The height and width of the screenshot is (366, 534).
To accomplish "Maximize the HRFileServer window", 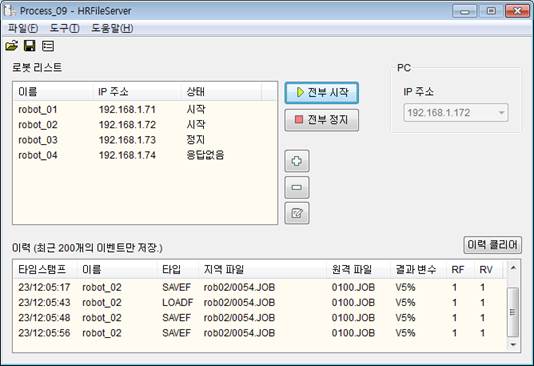I will click(x=491, y=11).
